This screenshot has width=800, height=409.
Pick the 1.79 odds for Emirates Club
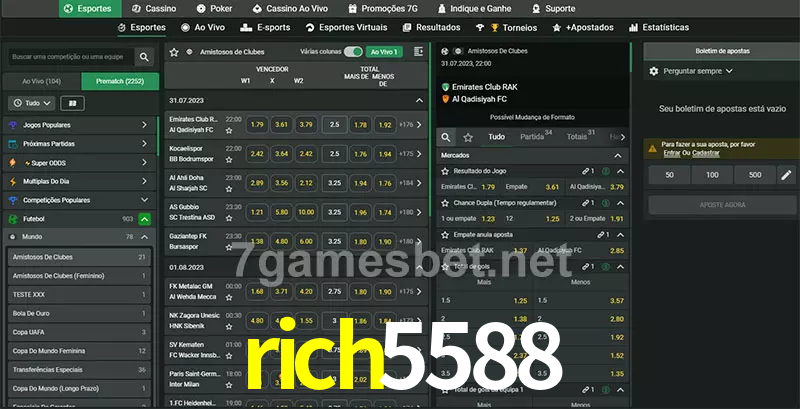click(257, 125)
